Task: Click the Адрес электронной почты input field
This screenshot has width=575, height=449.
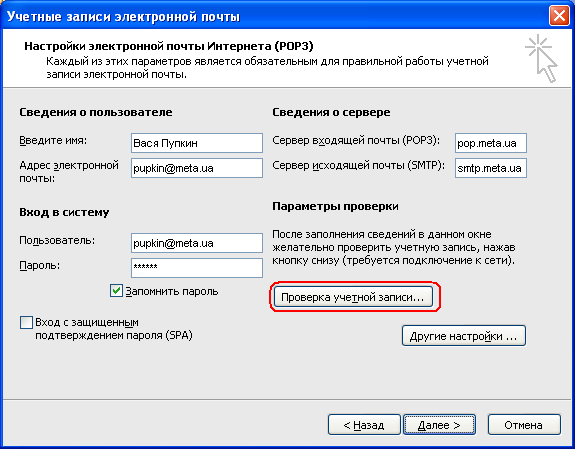Action: (197, 168)
